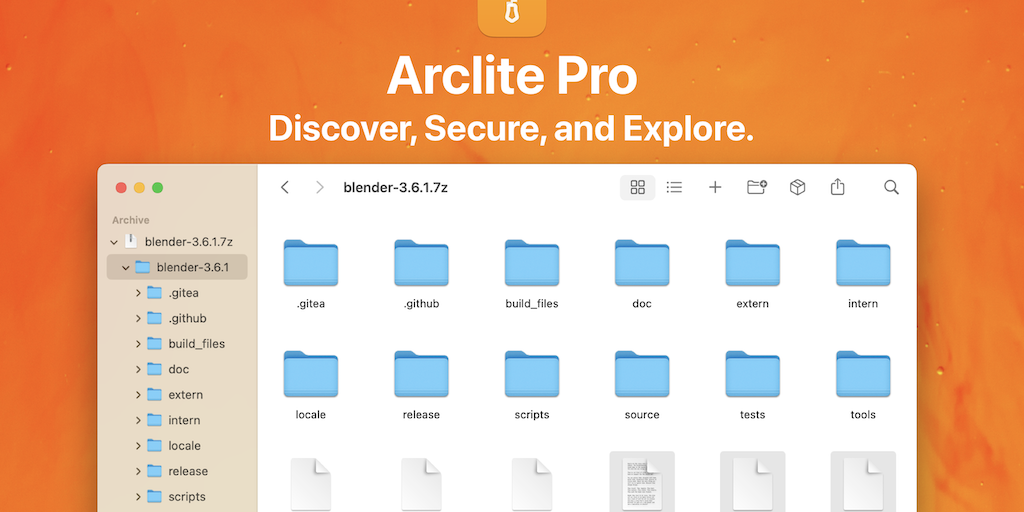Expand build_files in the sidebar tree
This screenshot has height=512, width=1024.
(138, 344)
